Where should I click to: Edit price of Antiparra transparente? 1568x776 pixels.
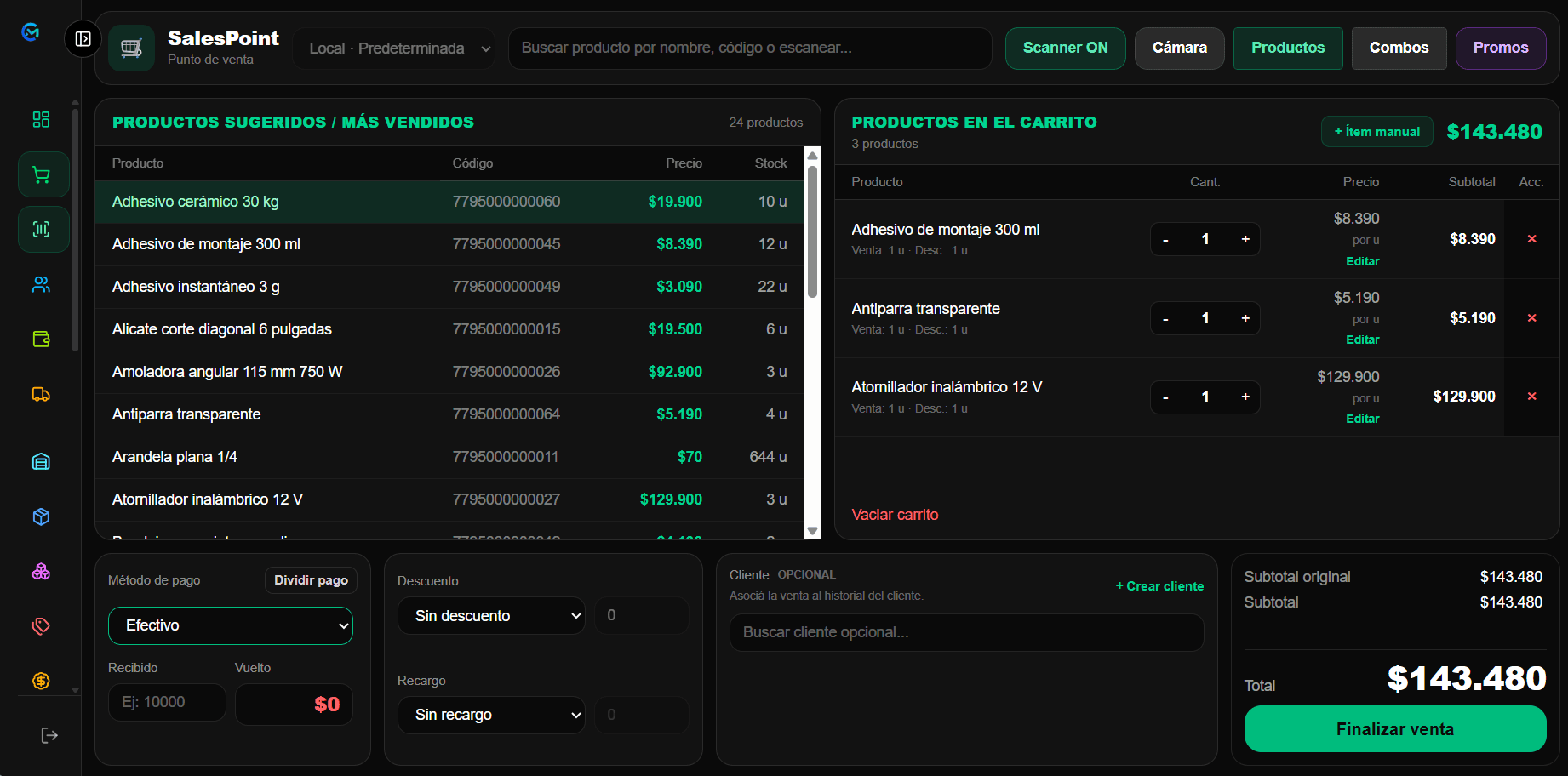click(1362, 339)
